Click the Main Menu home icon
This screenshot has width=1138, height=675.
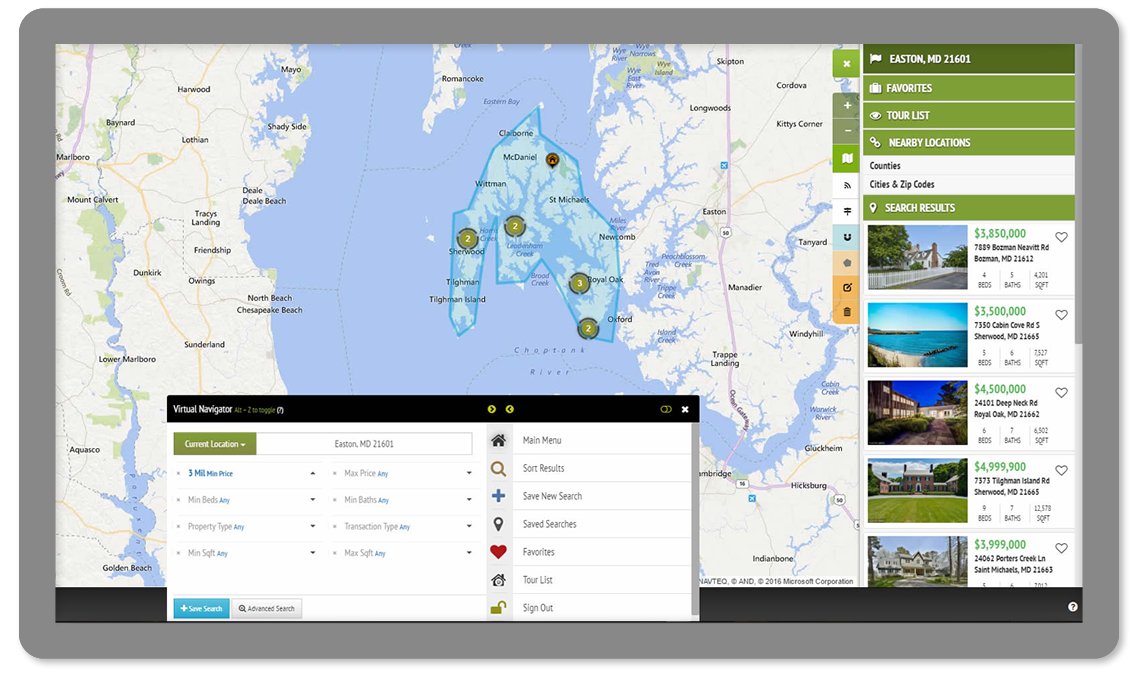[x=498, y=441]
